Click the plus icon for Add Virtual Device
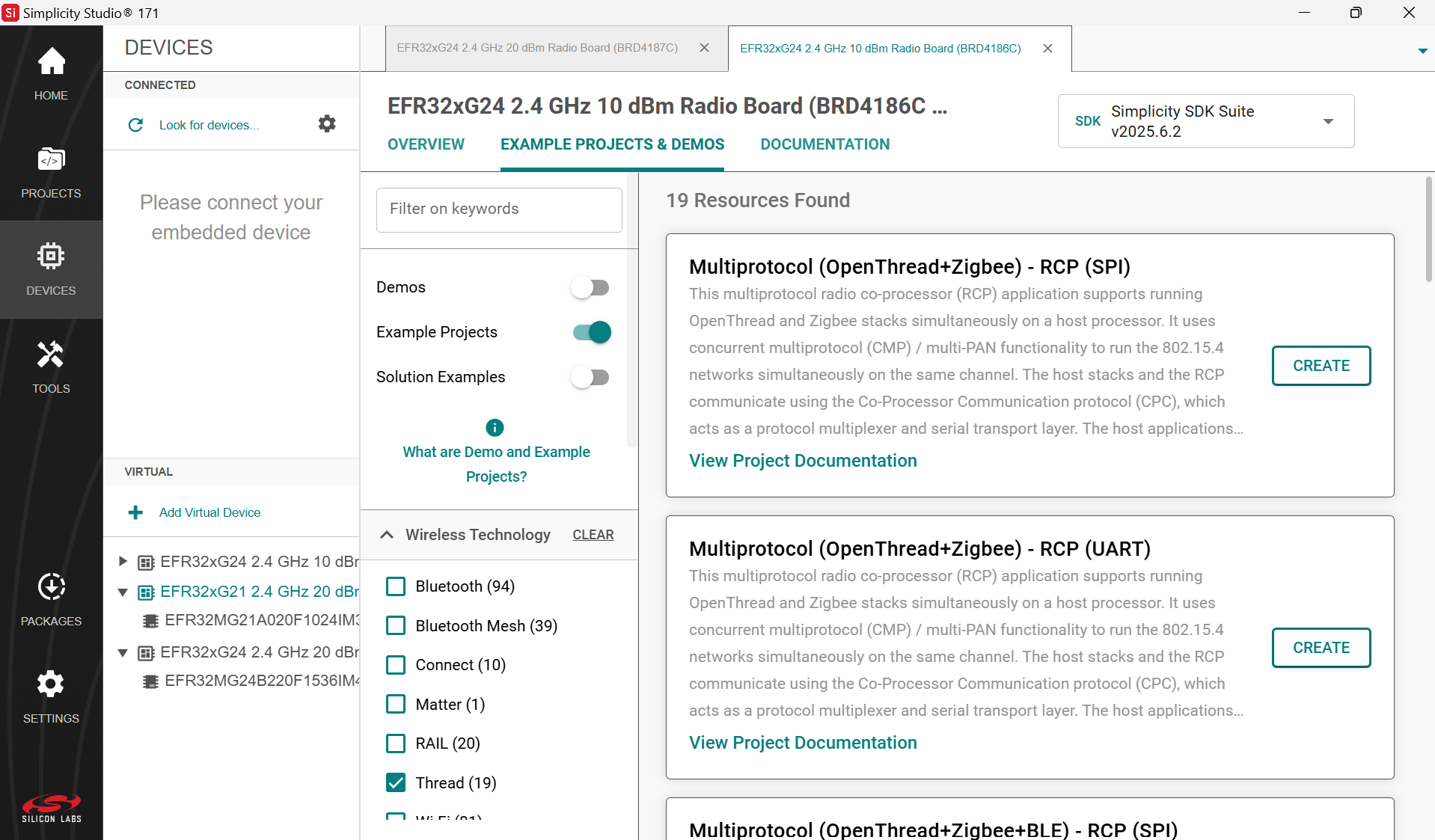1435x840 pixels. [x=135, y=512]
